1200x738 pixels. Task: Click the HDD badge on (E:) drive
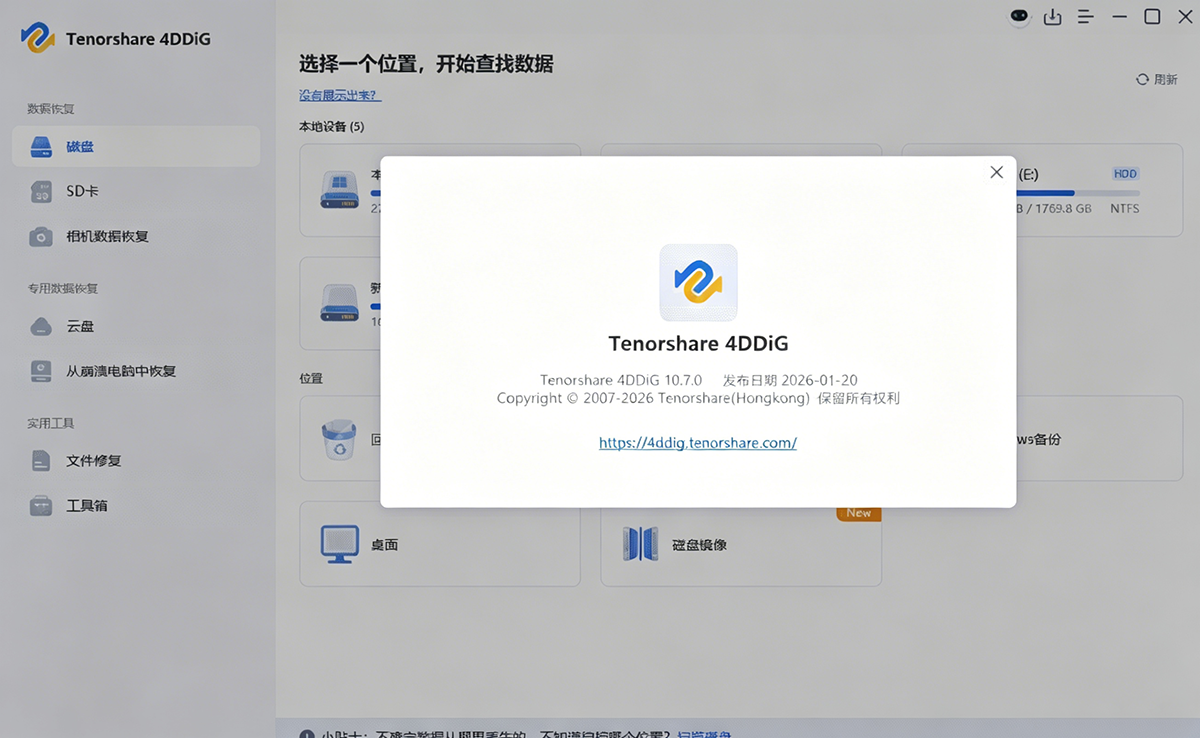(x=1125, y=174)
